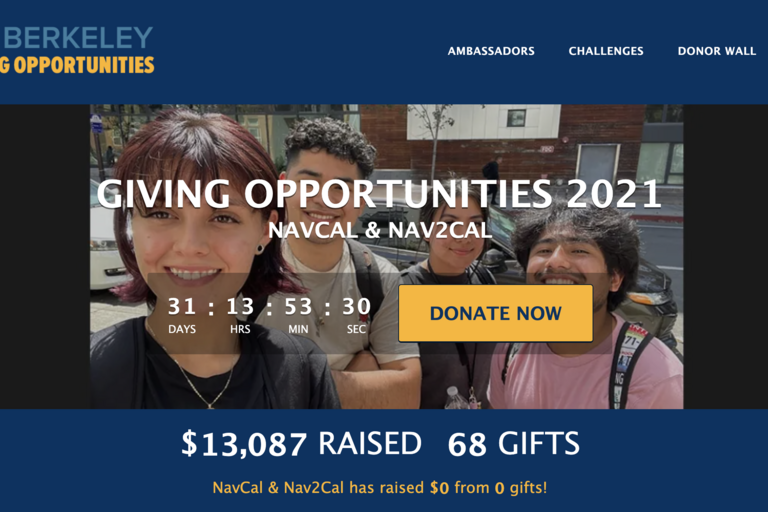Click the countdown MIN value 53

298,307
